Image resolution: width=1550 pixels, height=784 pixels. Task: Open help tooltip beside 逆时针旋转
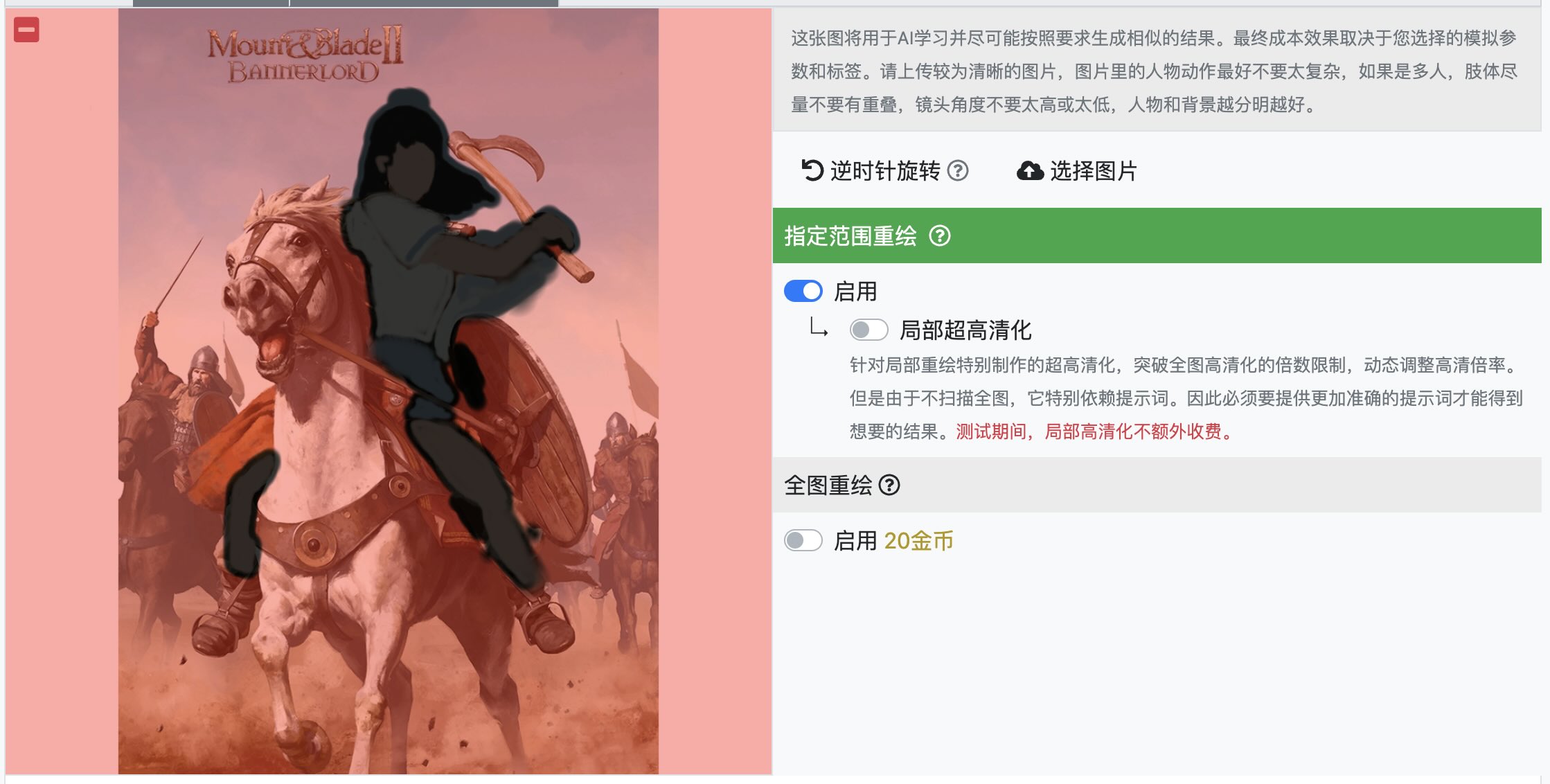coord(958,170)
